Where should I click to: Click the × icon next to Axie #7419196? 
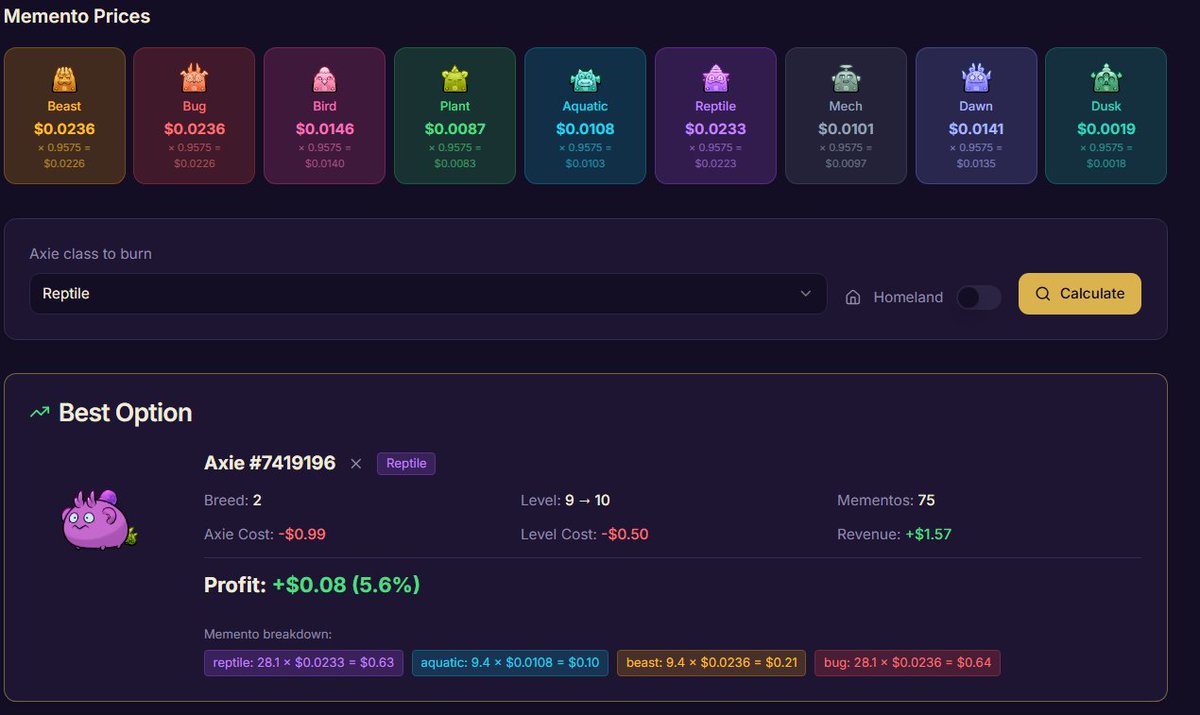tap(356, 464)
